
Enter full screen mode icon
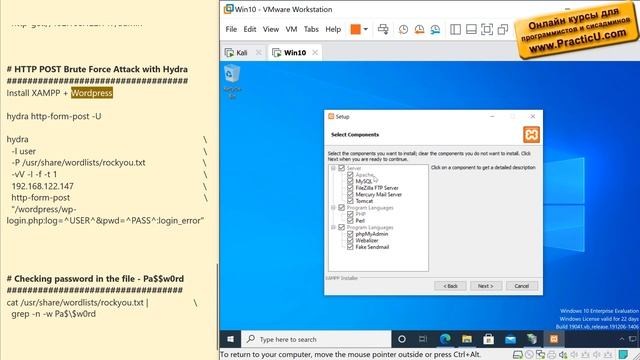pos(487,29)
